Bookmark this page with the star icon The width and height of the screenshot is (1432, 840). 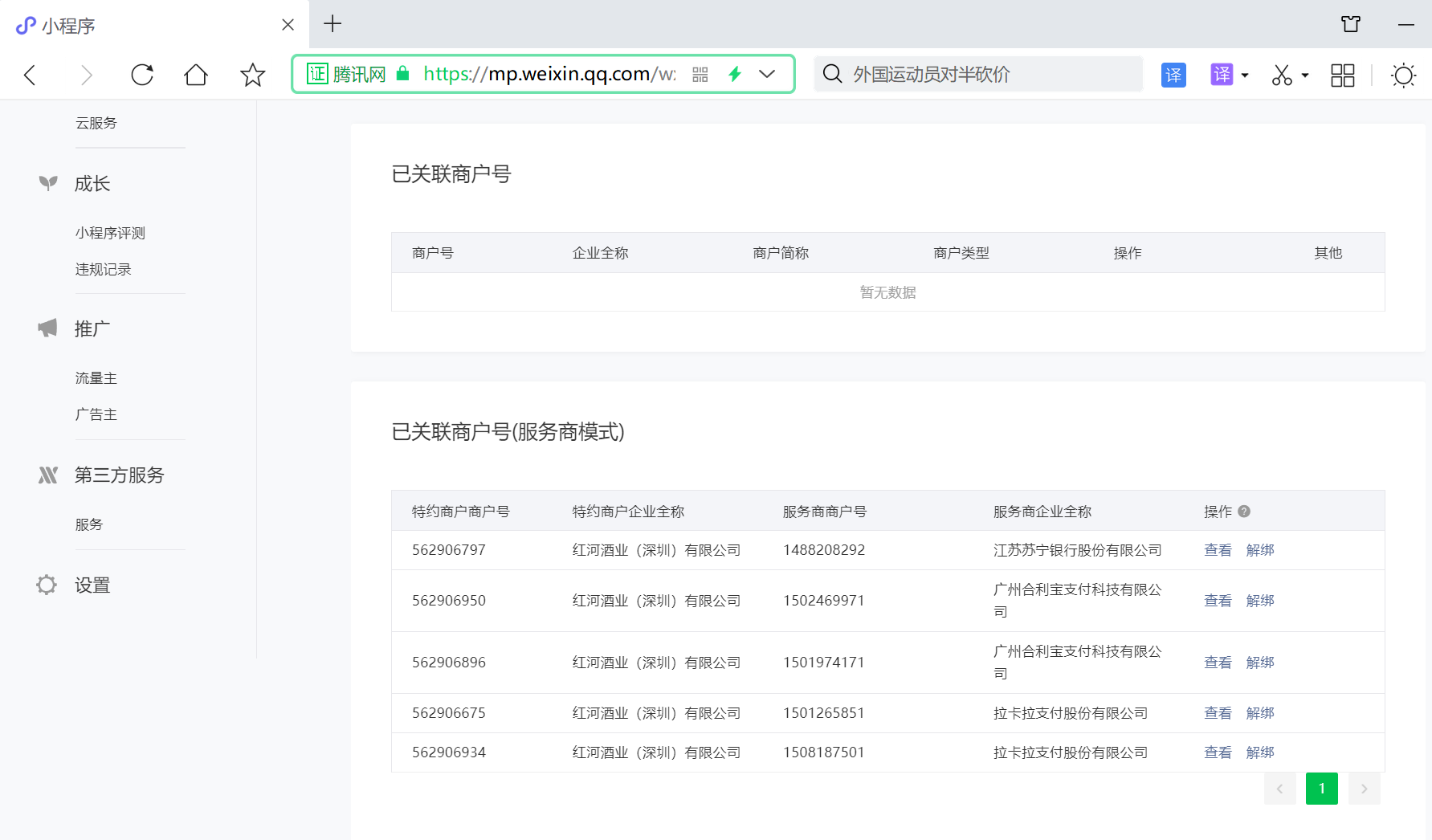click(x=253, y=75)
